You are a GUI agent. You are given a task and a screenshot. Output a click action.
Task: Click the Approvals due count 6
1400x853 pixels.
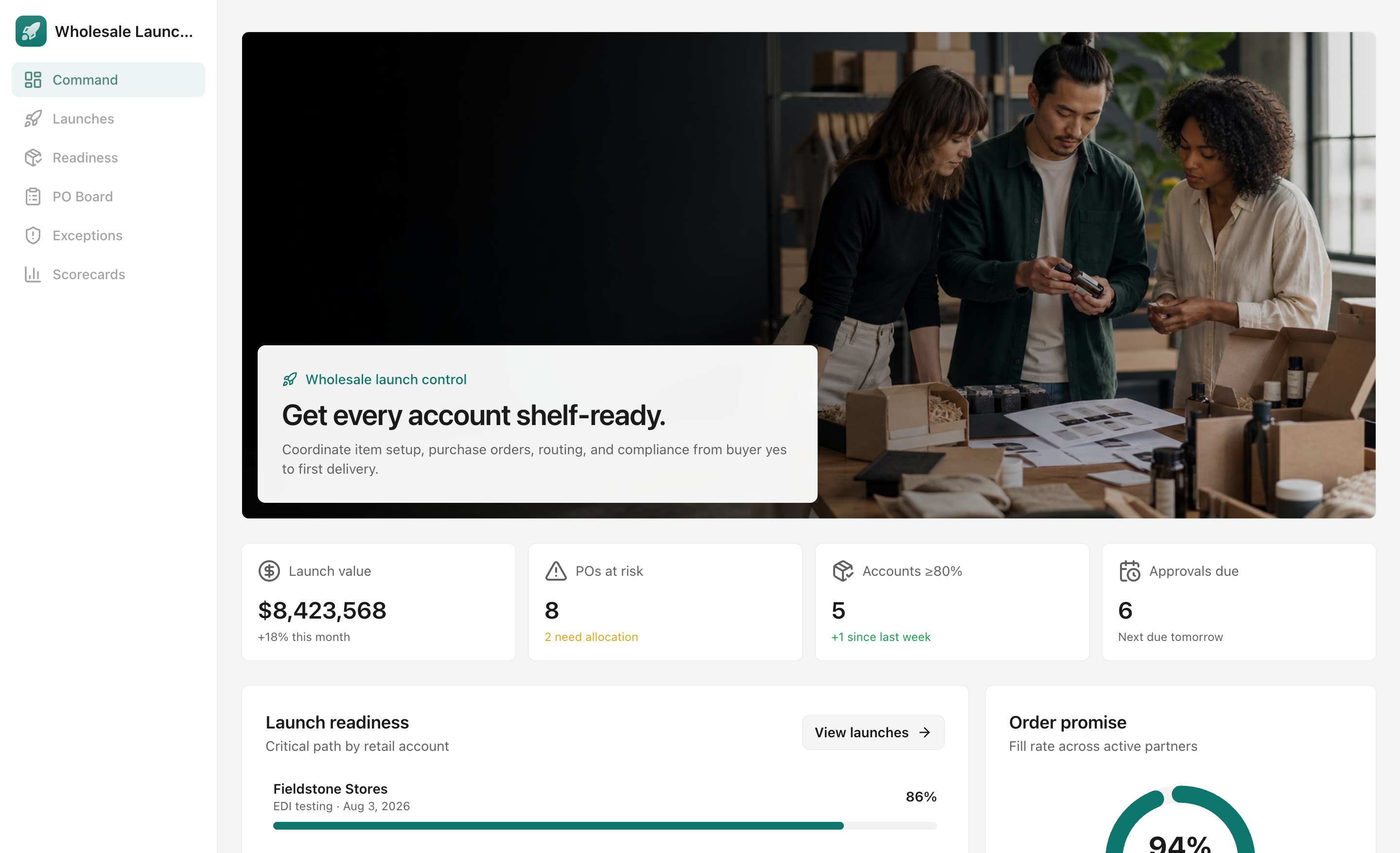click(x=1125, y=610)
